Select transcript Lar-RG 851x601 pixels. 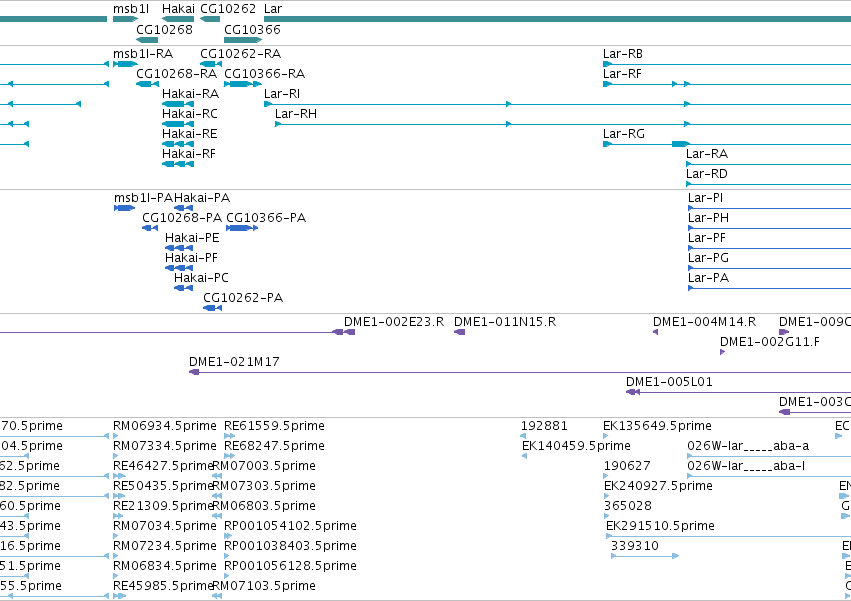tap(624, 134)
